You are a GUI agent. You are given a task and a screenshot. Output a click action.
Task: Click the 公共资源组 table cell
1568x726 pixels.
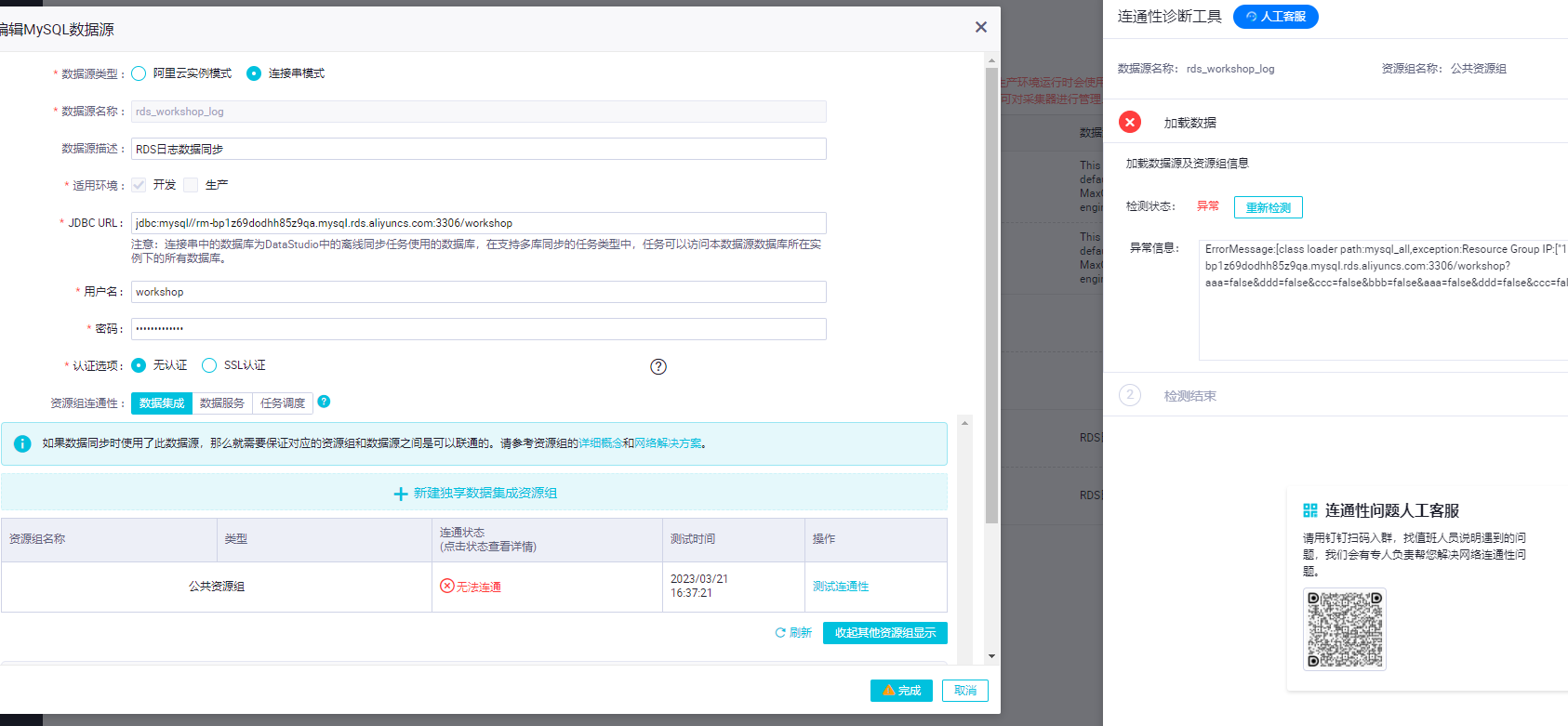point(217,587)
